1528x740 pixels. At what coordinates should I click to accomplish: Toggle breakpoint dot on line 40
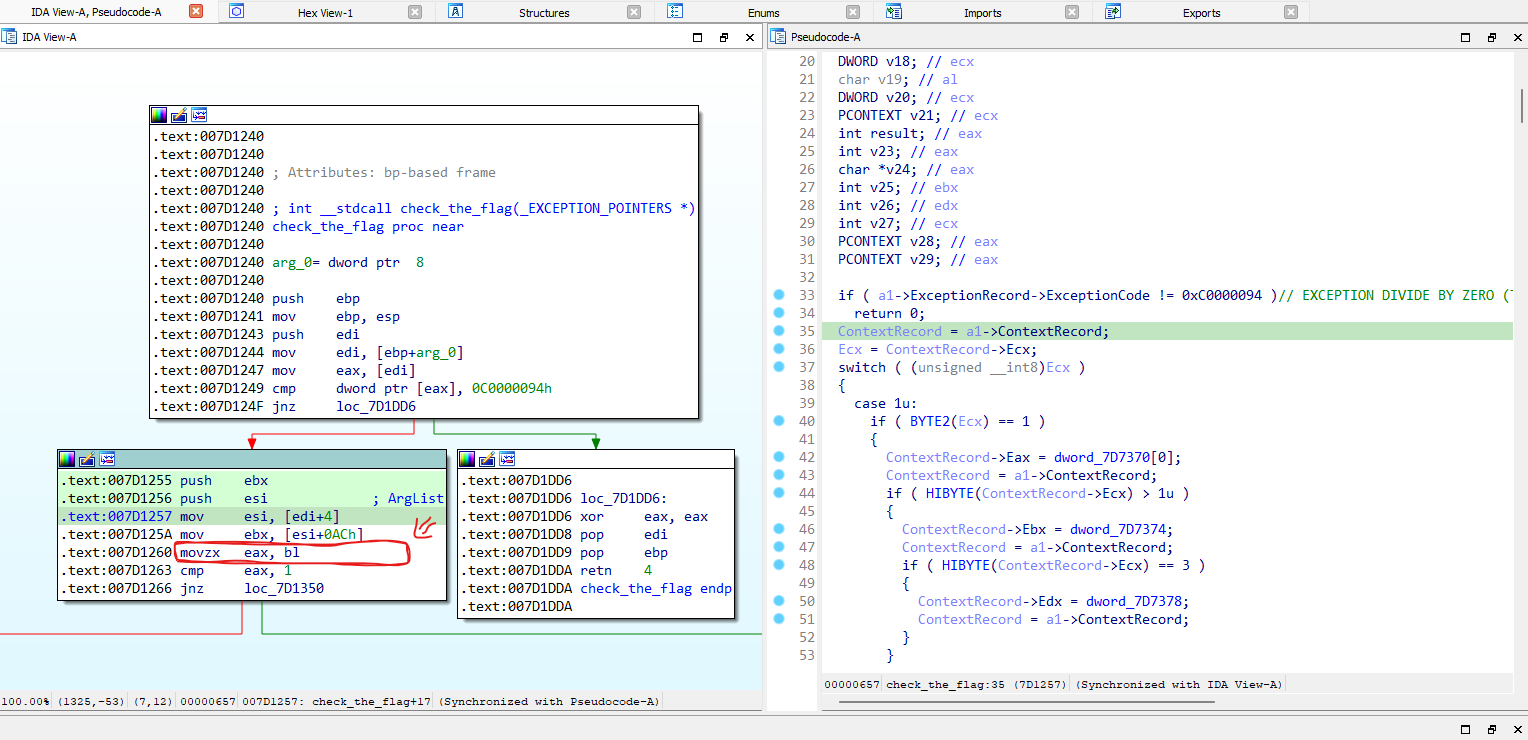point(779,421)
